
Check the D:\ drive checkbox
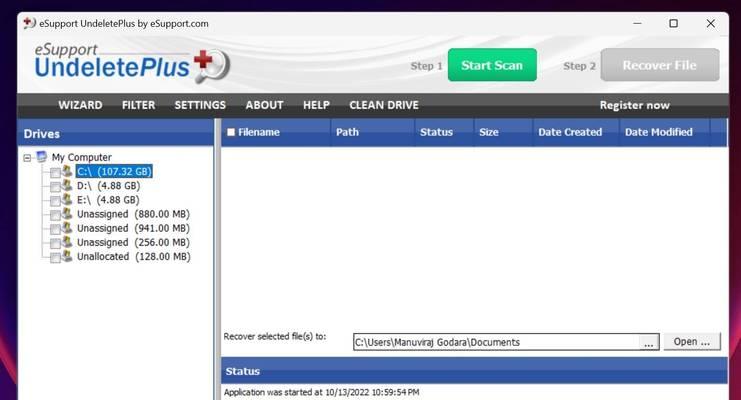point(55,187)
